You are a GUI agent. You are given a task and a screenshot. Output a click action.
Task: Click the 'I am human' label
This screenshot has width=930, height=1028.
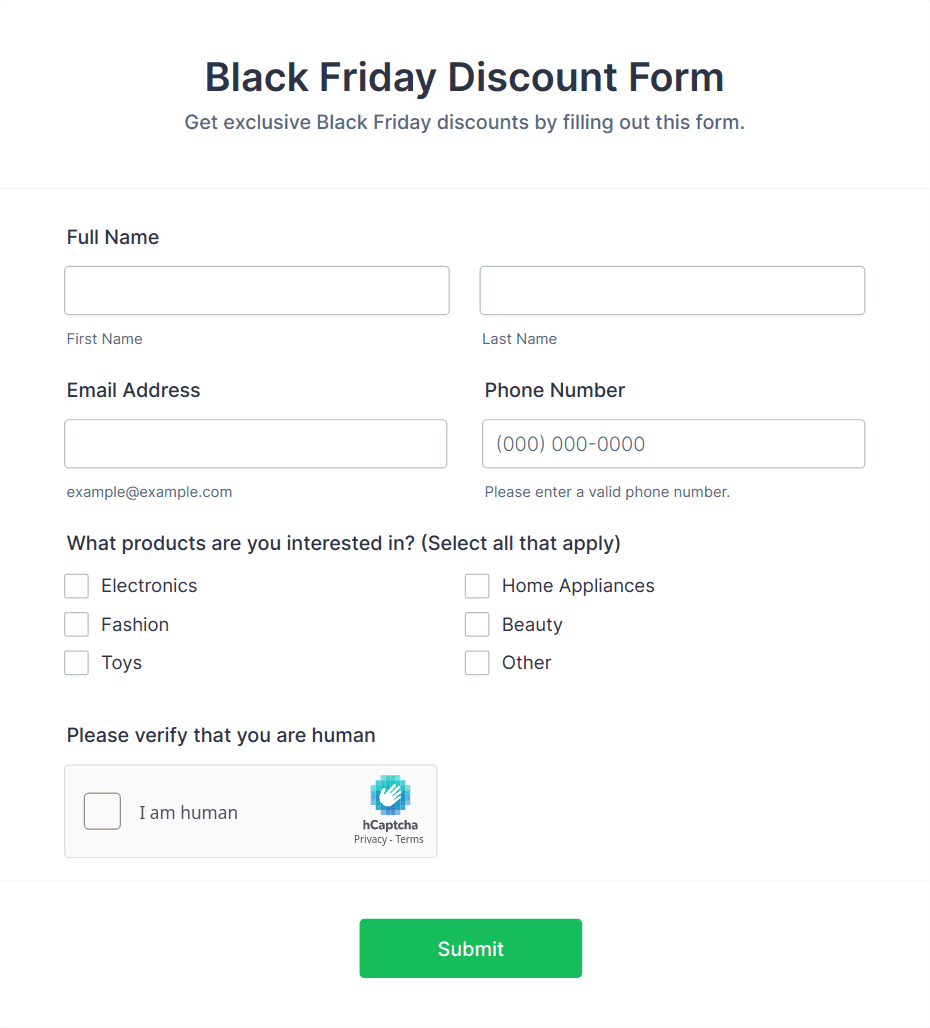(188, 812)
